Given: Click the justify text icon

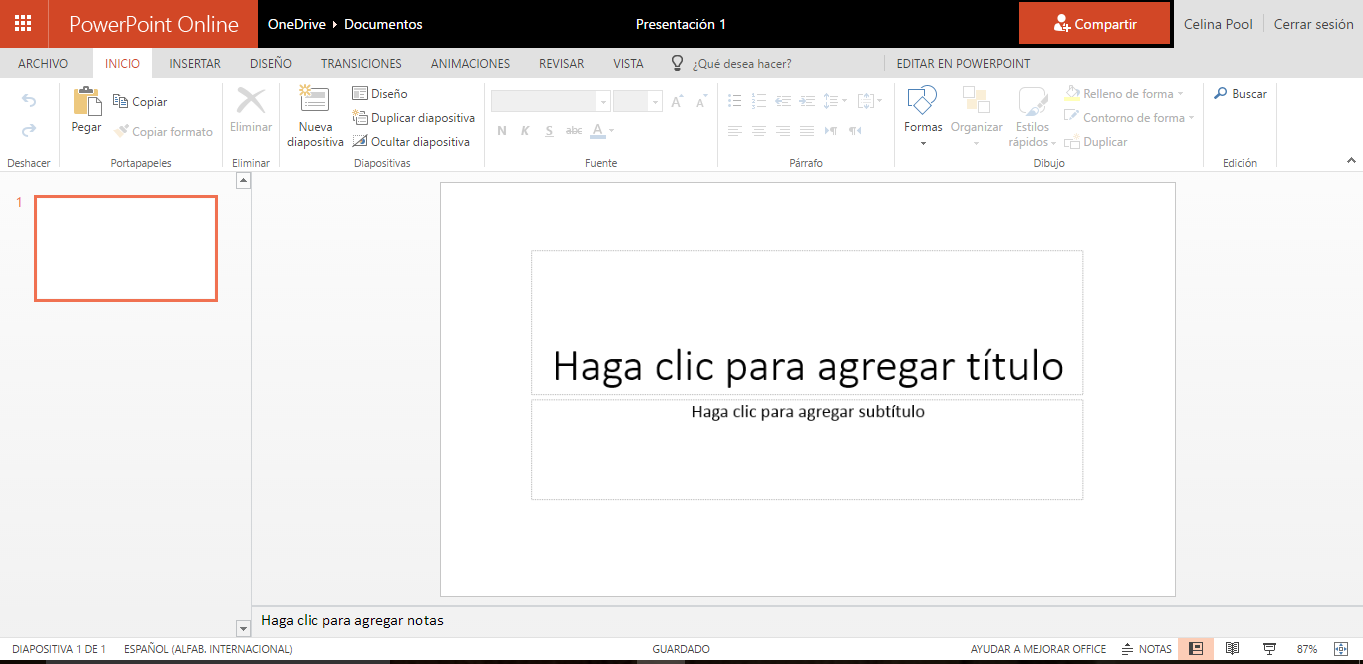Looking at the screenshot, I should pyautogui.click(x=806, y=131).
